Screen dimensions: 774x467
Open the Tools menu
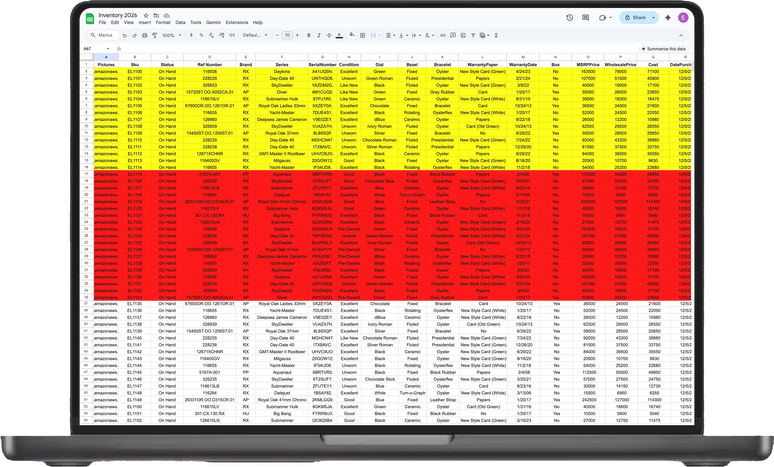[195, 23]
